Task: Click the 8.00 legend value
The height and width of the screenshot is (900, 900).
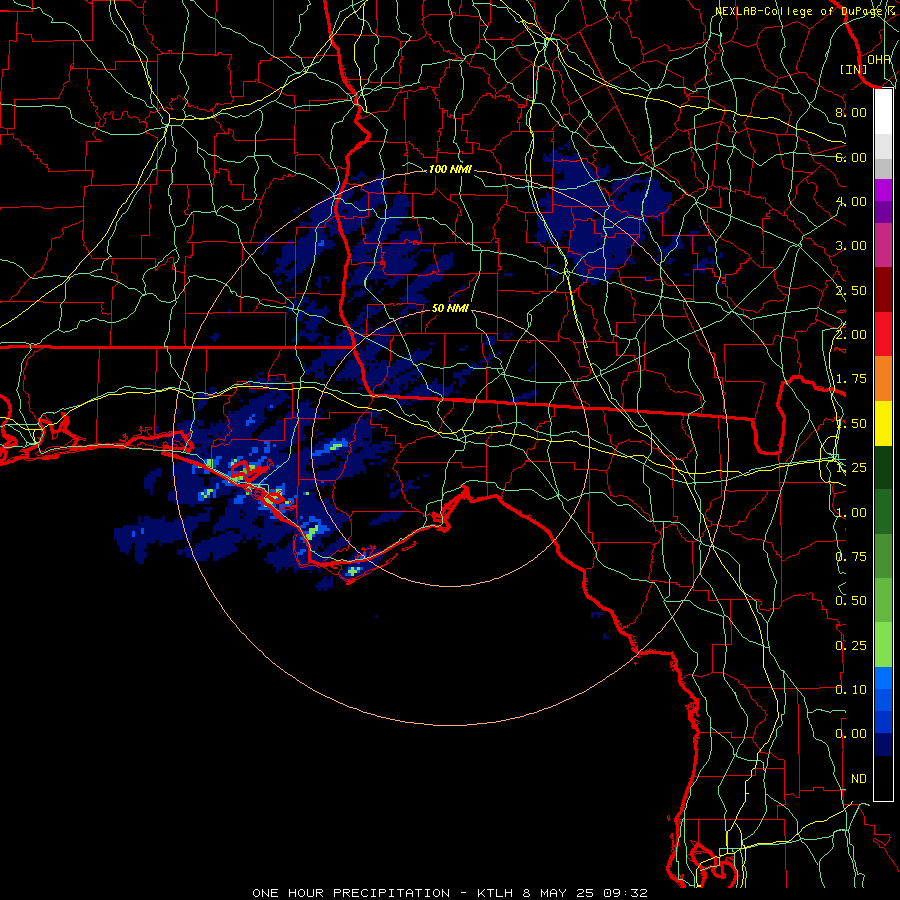Action: click(851, 112)
